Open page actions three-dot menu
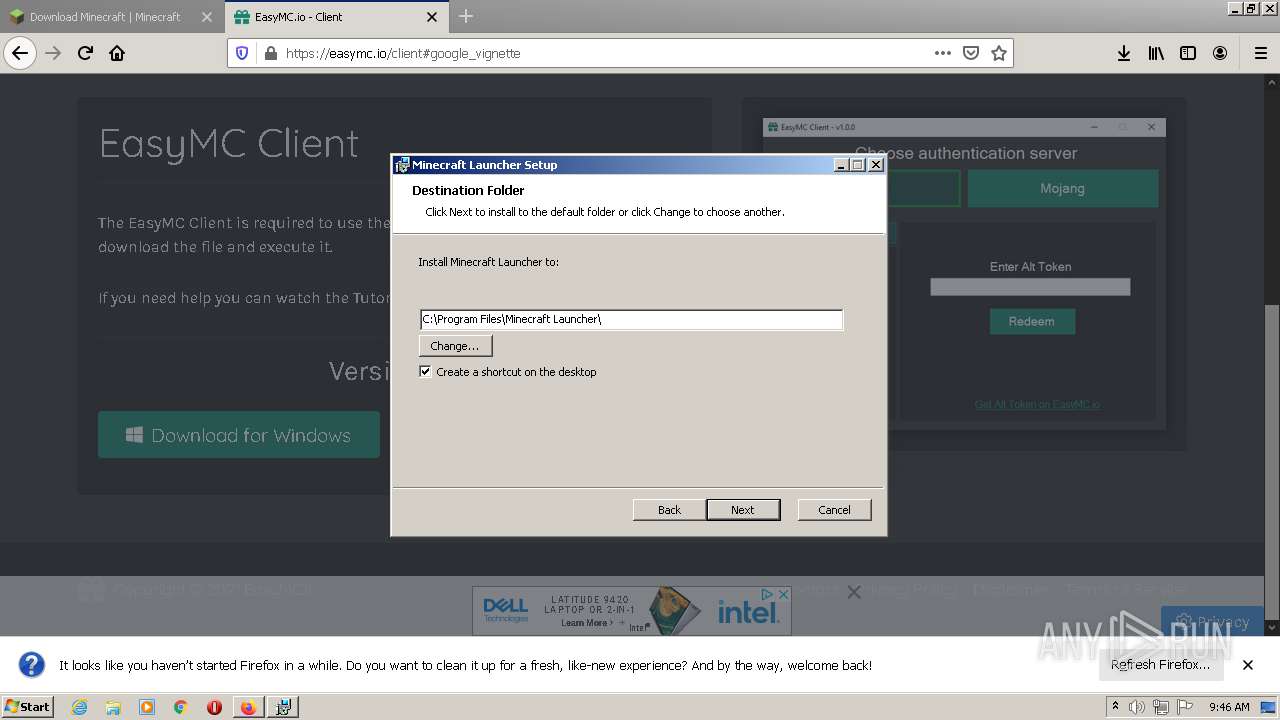Viewport: 1280px width, 720px height. pos(942,53)
